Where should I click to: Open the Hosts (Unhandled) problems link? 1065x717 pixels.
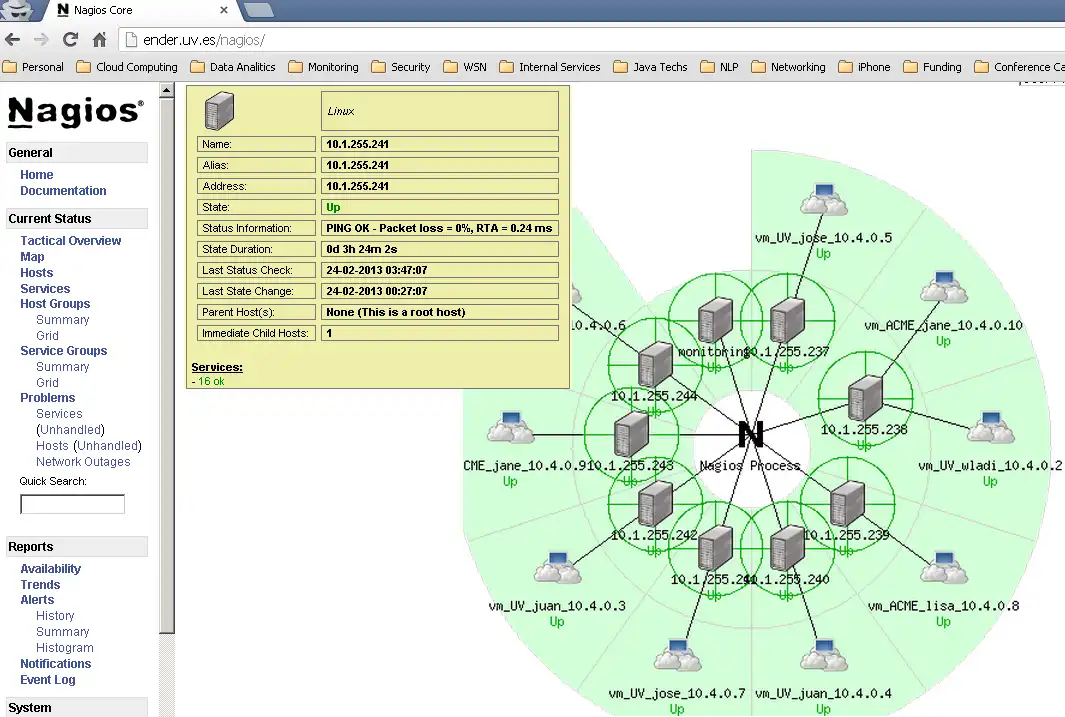(89, 445)
